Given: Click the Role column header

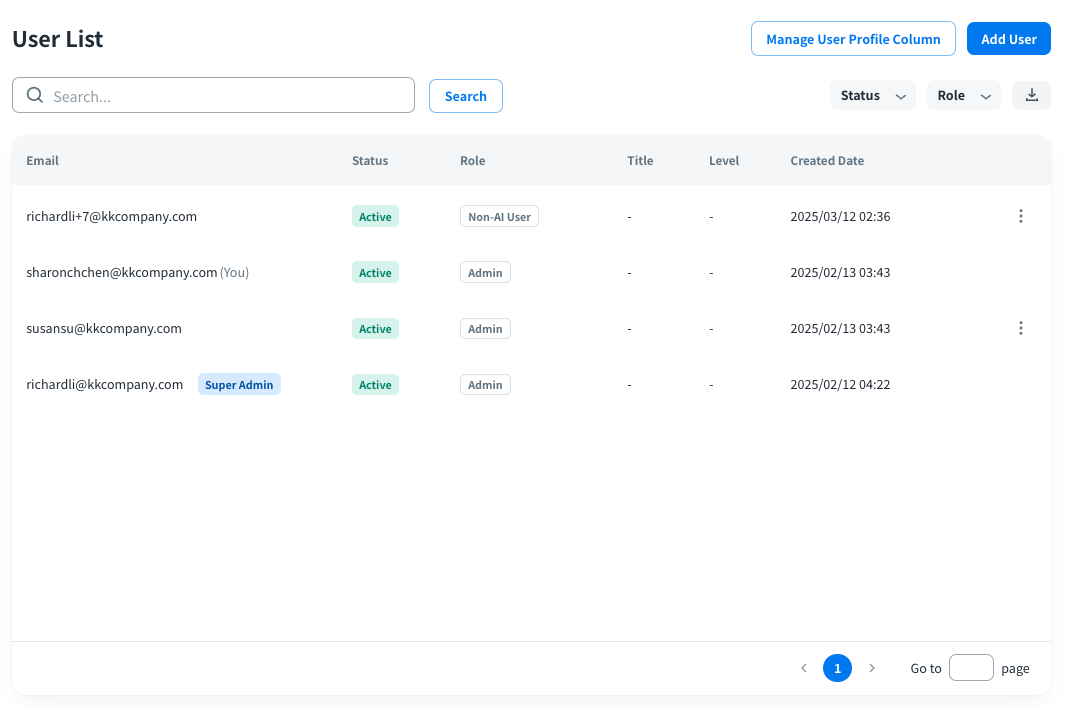Looking at the screenshot, I should tap(472, 160).
